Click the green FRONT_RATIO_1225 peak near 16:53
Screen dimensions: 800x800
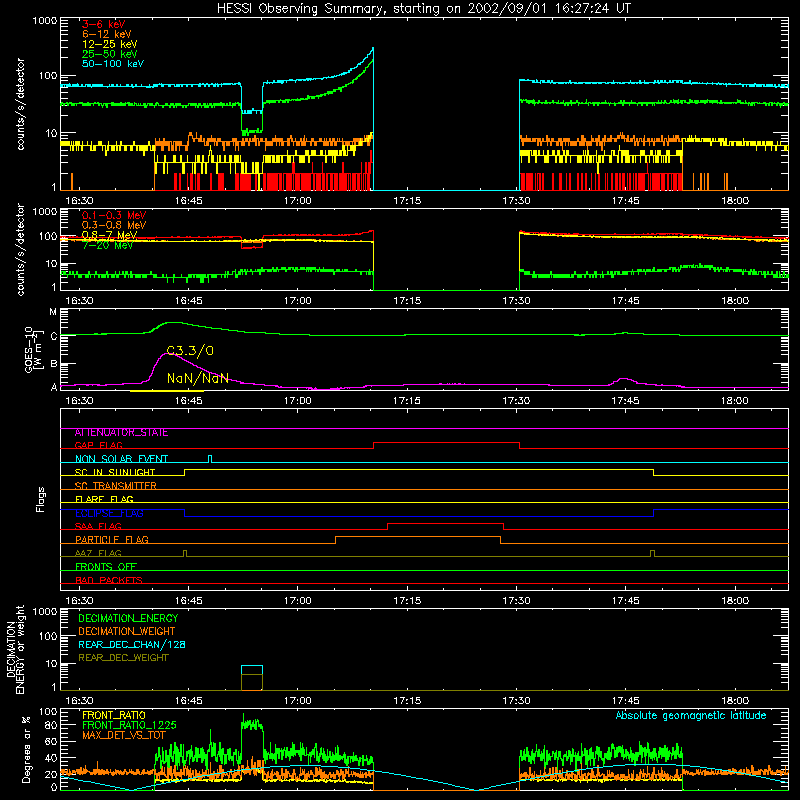coord(252,723)
